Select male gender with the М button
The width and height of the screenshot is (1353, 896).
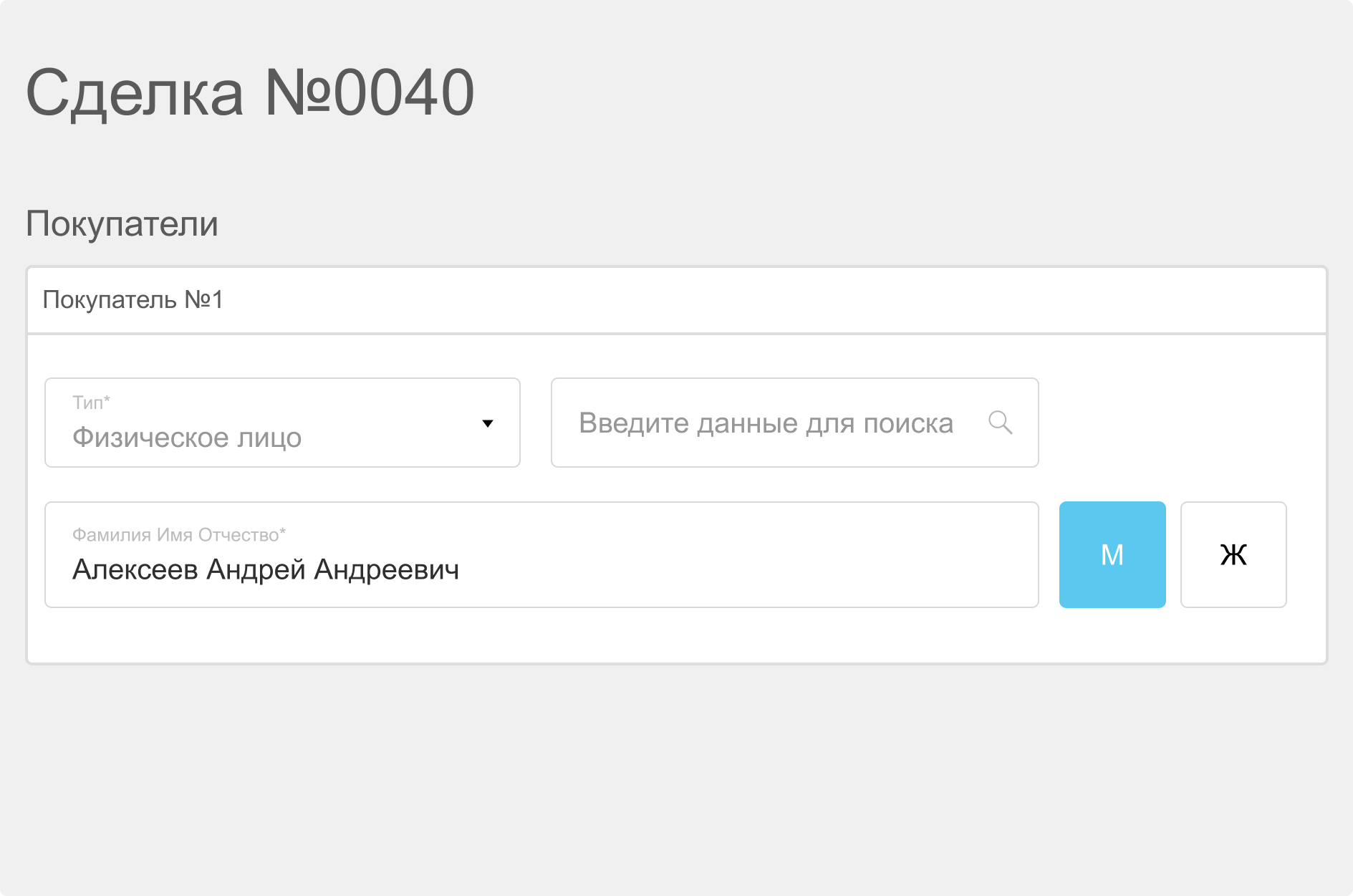point(1112,554)
